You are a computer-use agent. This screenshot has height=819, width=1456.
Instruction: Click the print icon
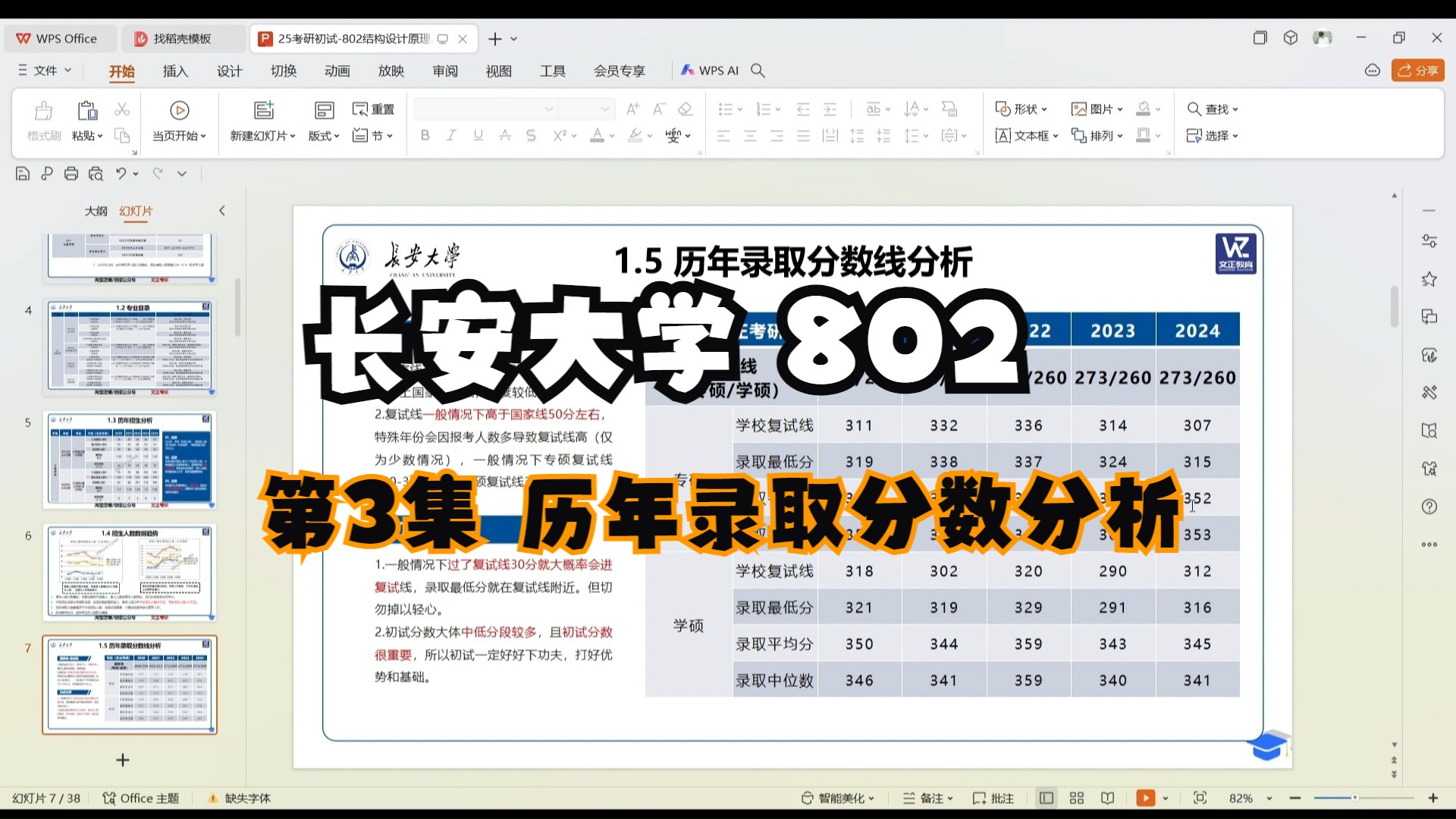tap(71, 174)
